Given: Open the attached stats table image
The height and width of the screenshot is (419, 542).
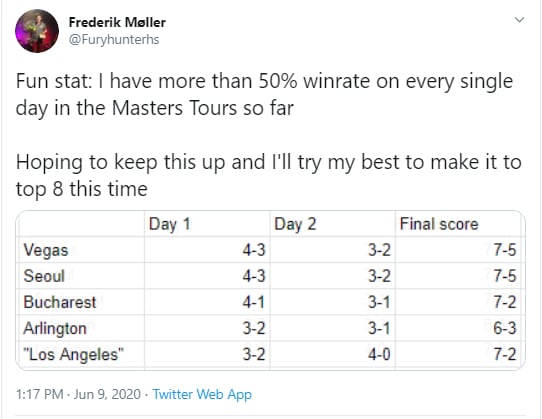Looking at the screenshot, I should pos(271,290).
